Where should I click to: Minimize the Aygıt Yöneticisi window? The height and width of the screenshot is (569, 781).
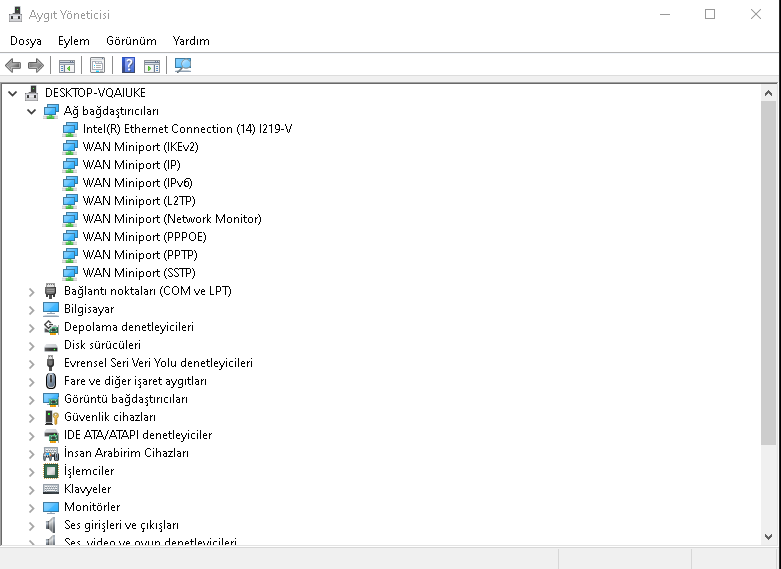(x=664, y=14)
